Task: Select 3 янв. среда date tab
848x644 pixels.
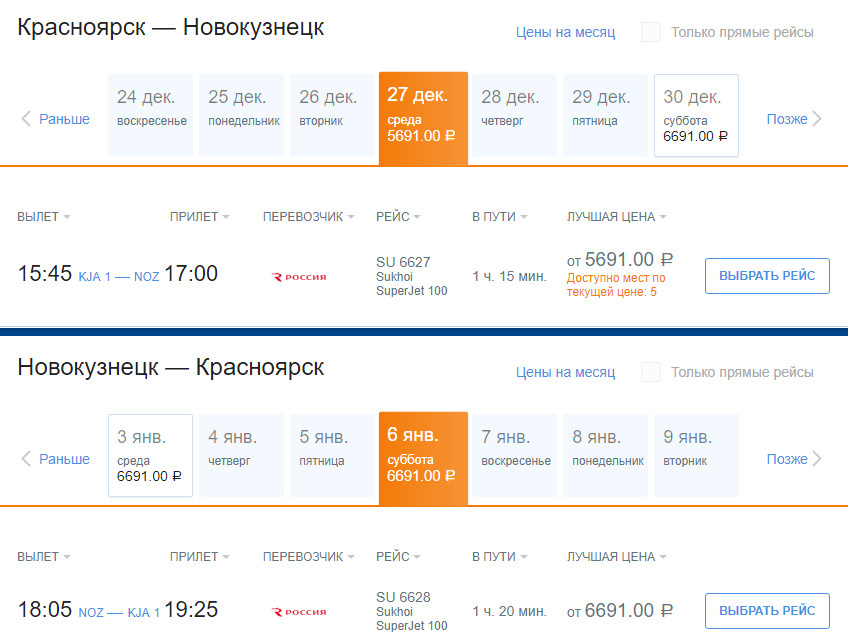Action: click(150, 456)
